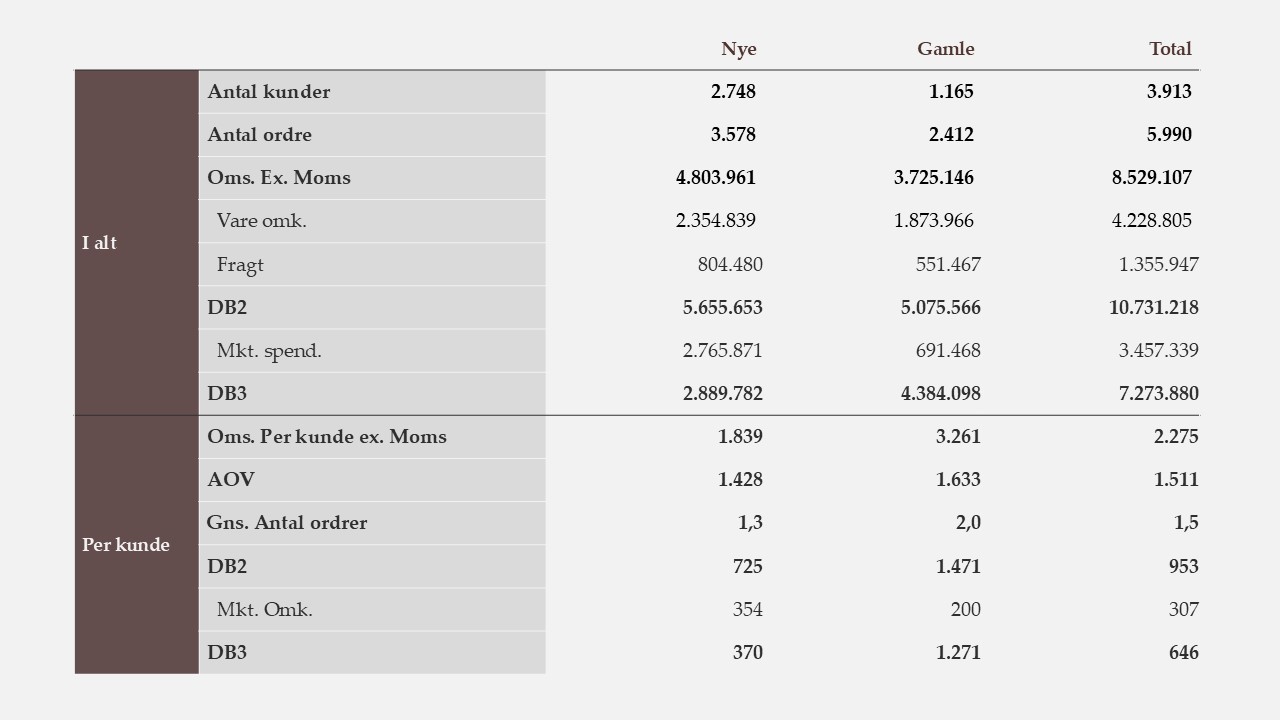
Task: Click the Nye column header
Action: [x=738, y=49]
